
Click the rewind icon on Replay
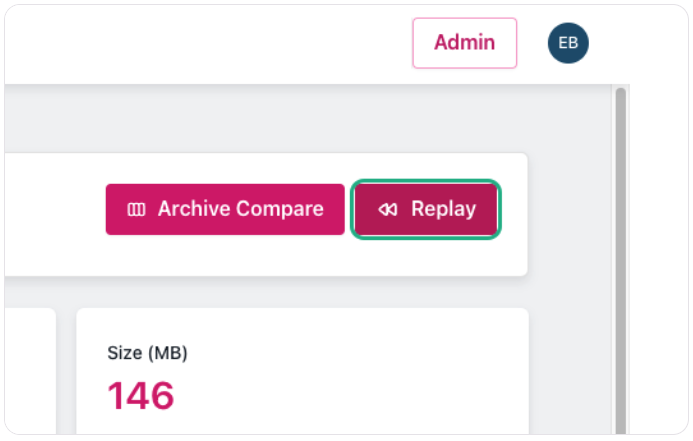(x=388, y=209)
